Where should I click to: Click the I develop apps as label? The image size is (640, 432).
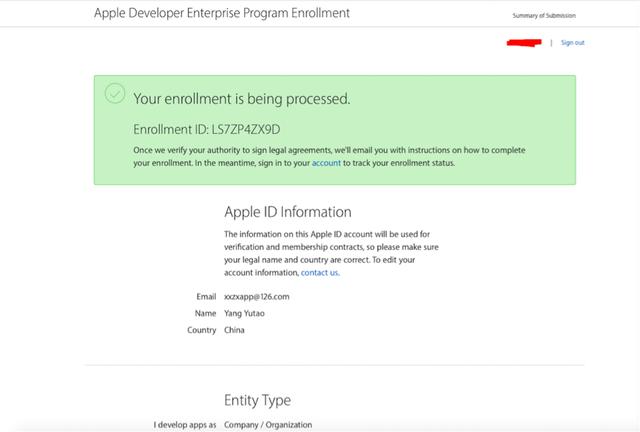click(x=185, y=425)
